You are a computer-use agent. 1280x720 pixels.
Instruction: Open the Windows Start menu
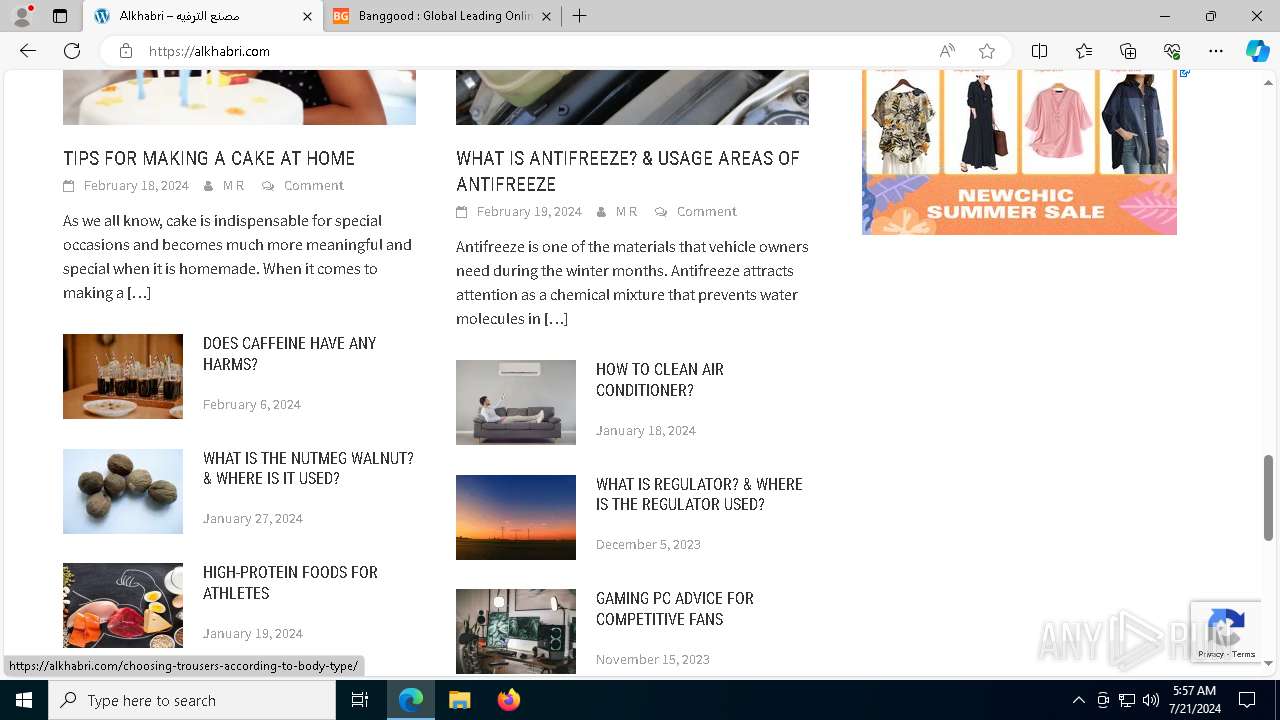click(x=24, y=700)
